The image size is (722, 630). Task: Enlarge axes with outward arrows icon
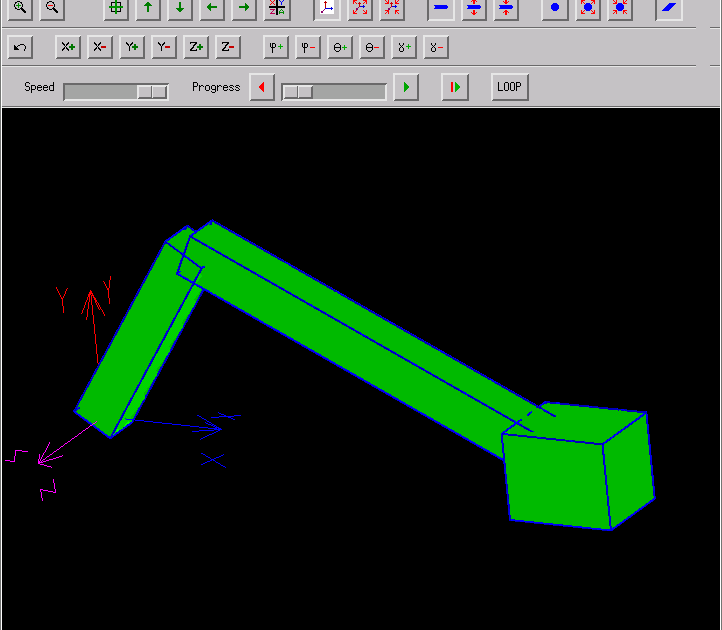(x=360, y=8)
